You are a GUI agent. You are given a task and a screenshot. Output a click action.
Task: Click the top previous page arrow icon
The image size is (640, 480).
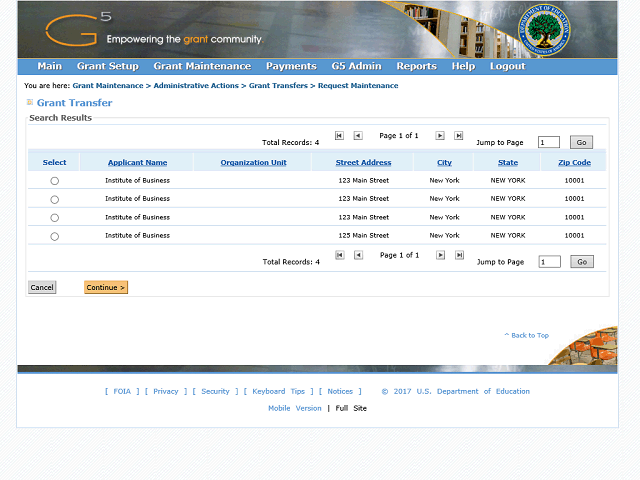(x=358, y=135)
